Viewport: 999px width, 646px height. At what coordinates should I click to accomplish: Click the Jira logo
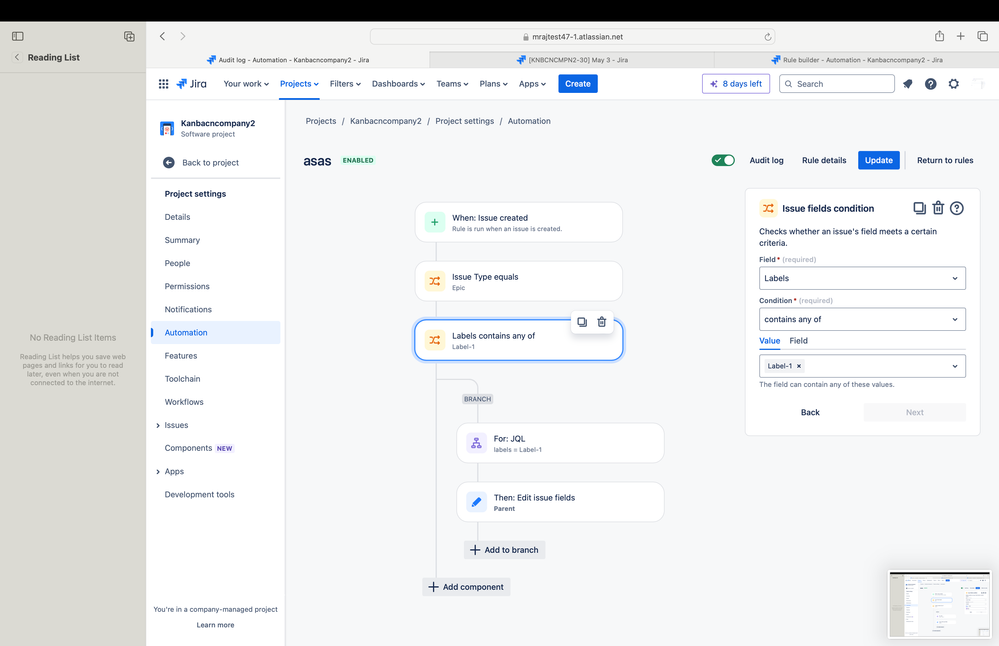click(191, 83)
